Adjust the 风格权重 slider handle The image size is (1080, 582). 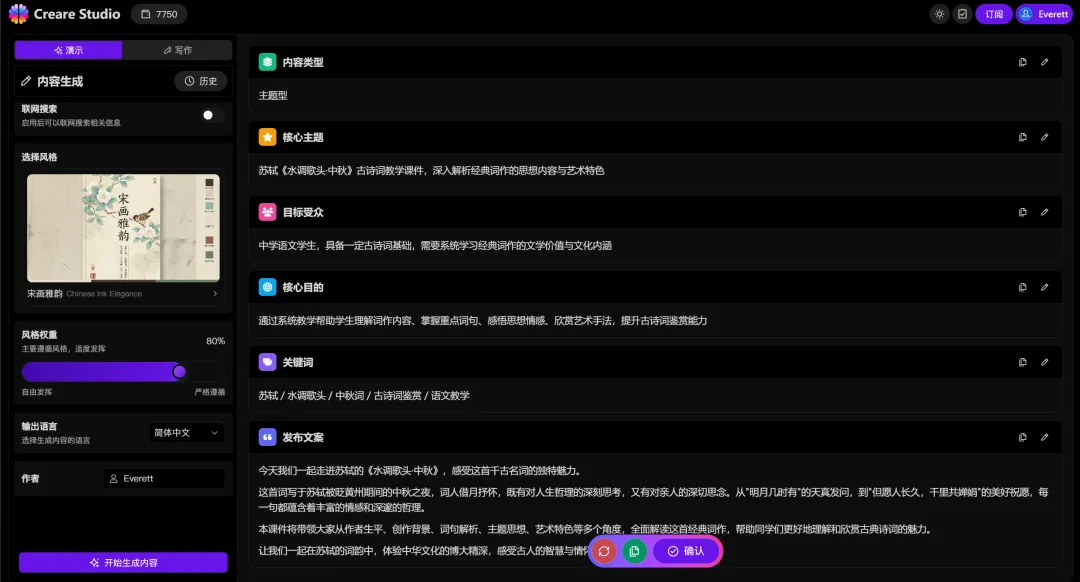click(x=179, y=372)
